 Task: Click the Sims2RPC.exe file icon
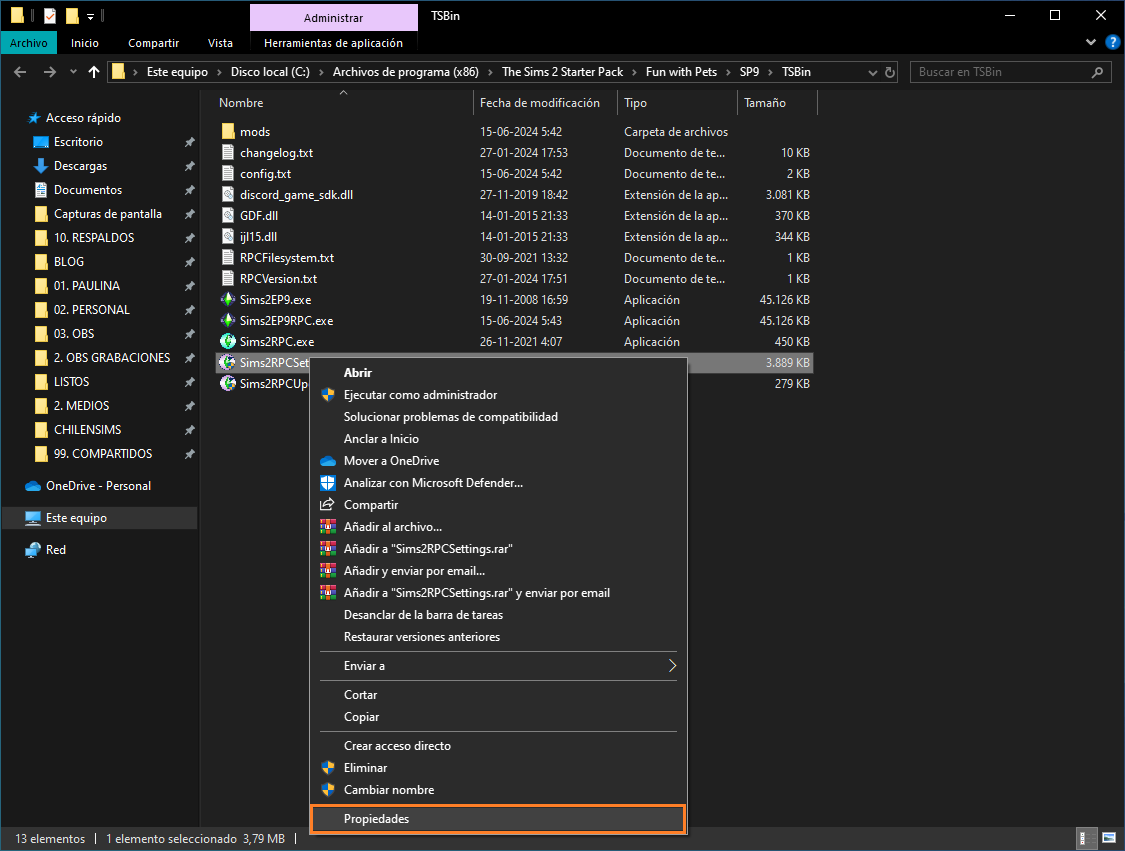[228, 342]
